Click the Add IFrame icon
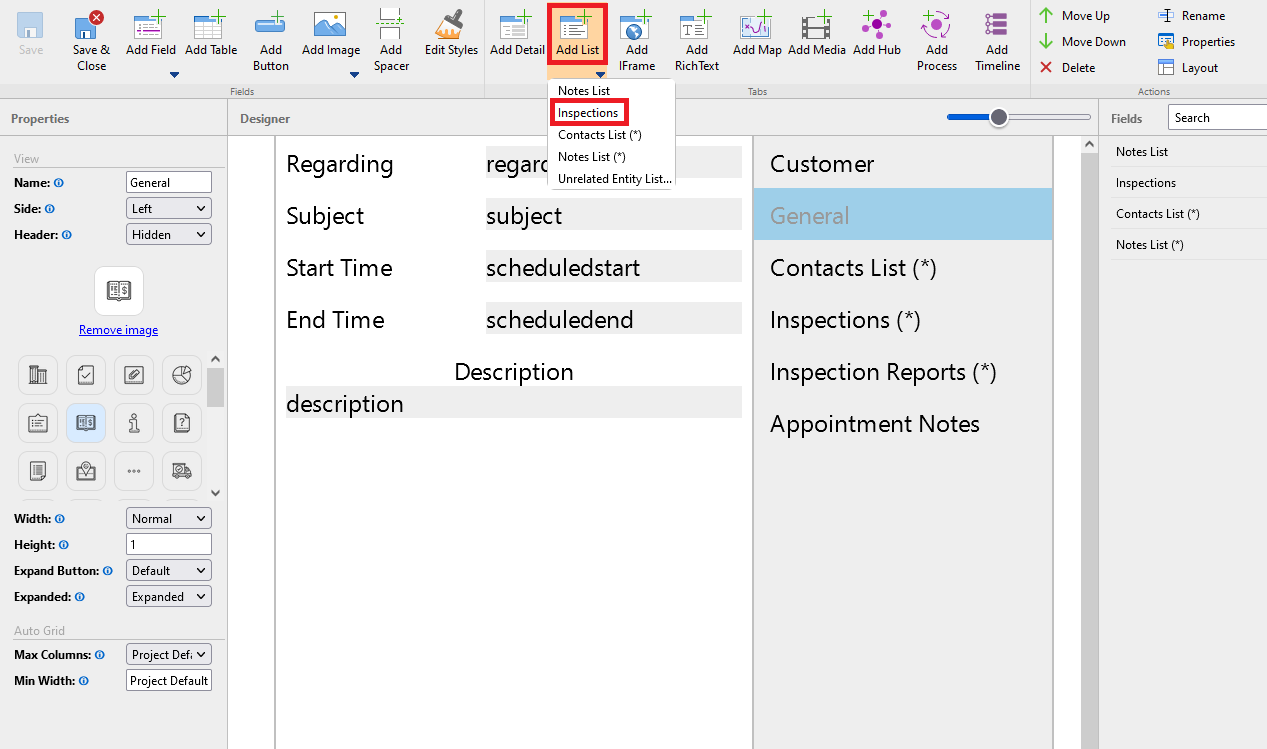Screen dimensions: 1267x749 click(636, 25)
